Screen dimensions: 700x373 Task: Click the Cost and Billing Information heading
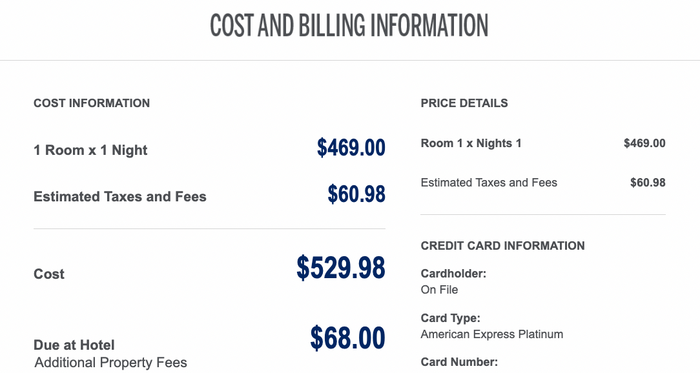pyautogui.click(x=349, y=25)
